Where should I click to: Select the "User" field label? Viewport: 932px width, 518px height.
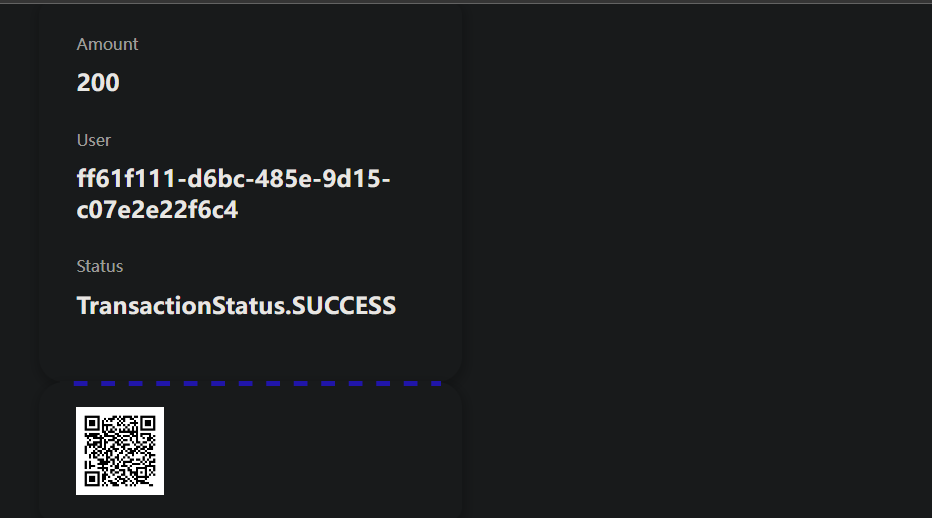[94, 140]
